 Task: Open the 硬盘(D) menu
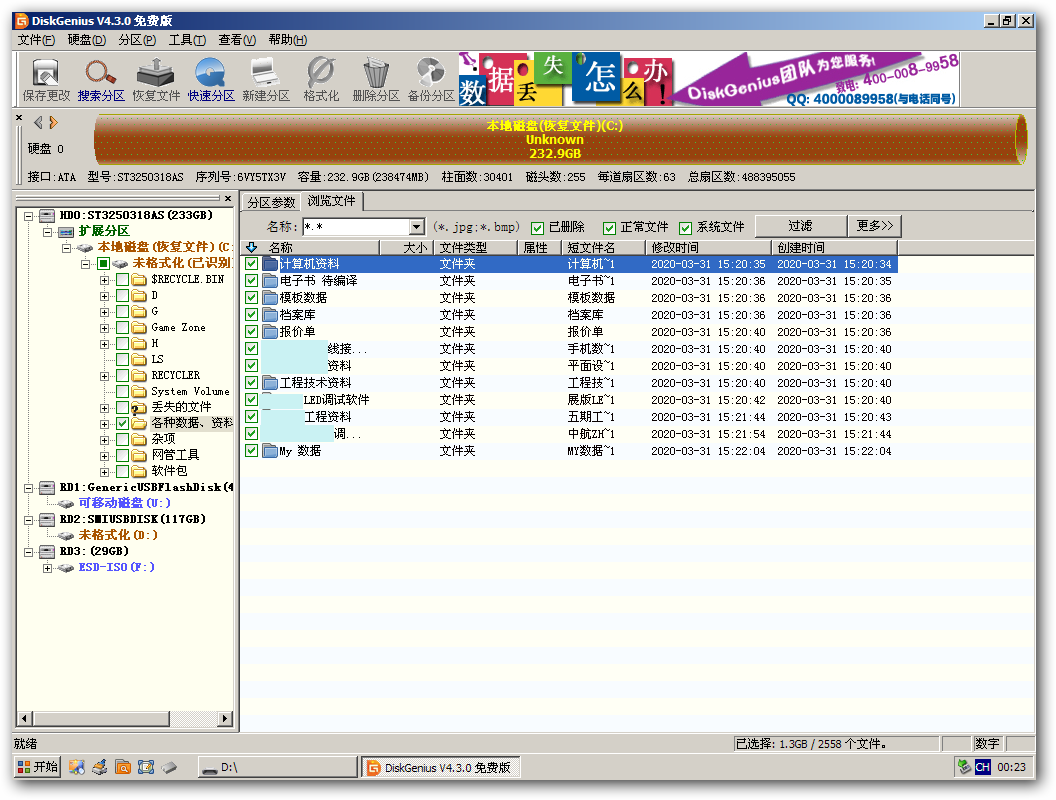[86, 40]
